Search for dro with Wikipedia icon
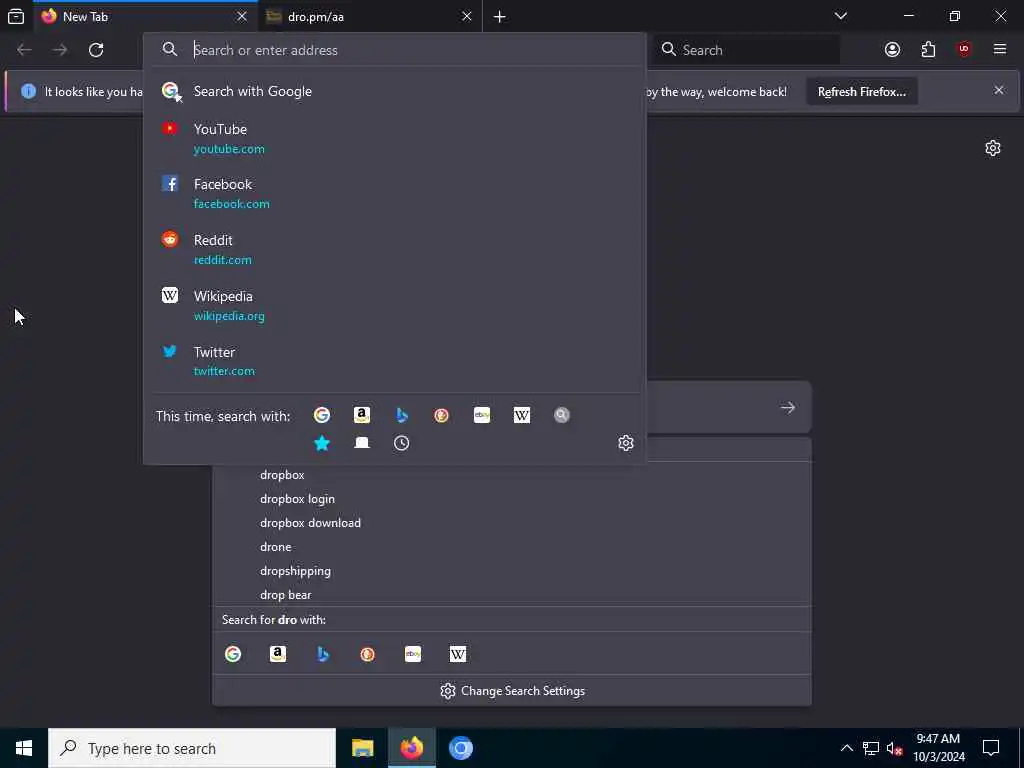 coord(458,654)
